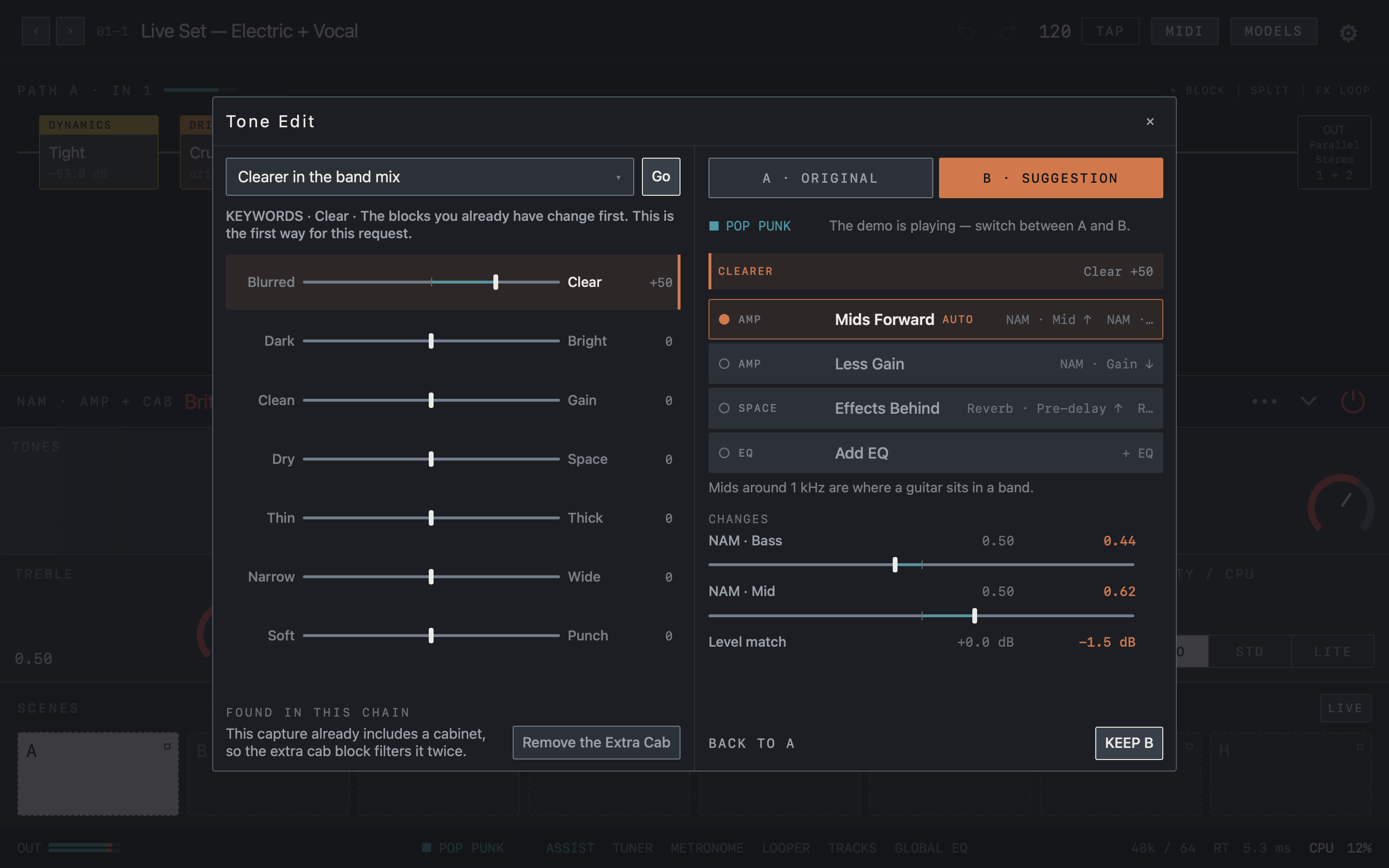Click the undo icon
Screen dimensions: 1389x868
coord(966,31)
